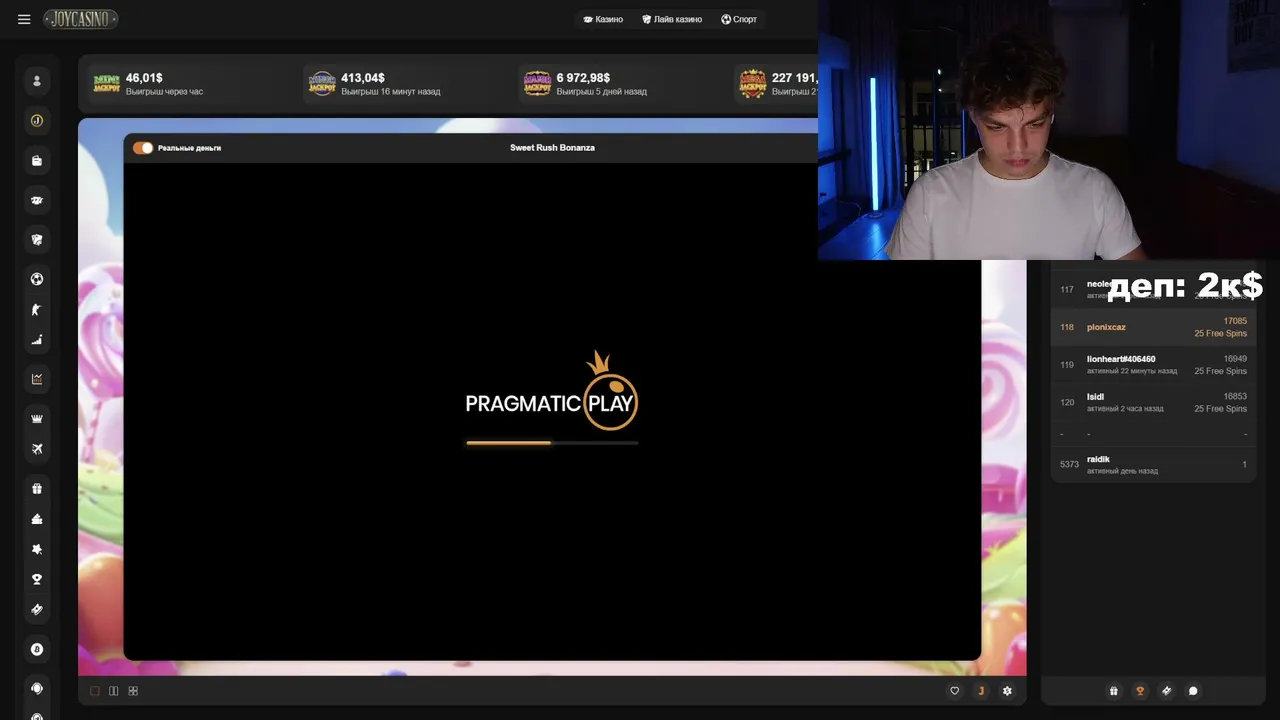1280x720 pixels.
Task: Open the trophy tab in the right panel
Action: pyautogui.click(x=1140, y=691)
